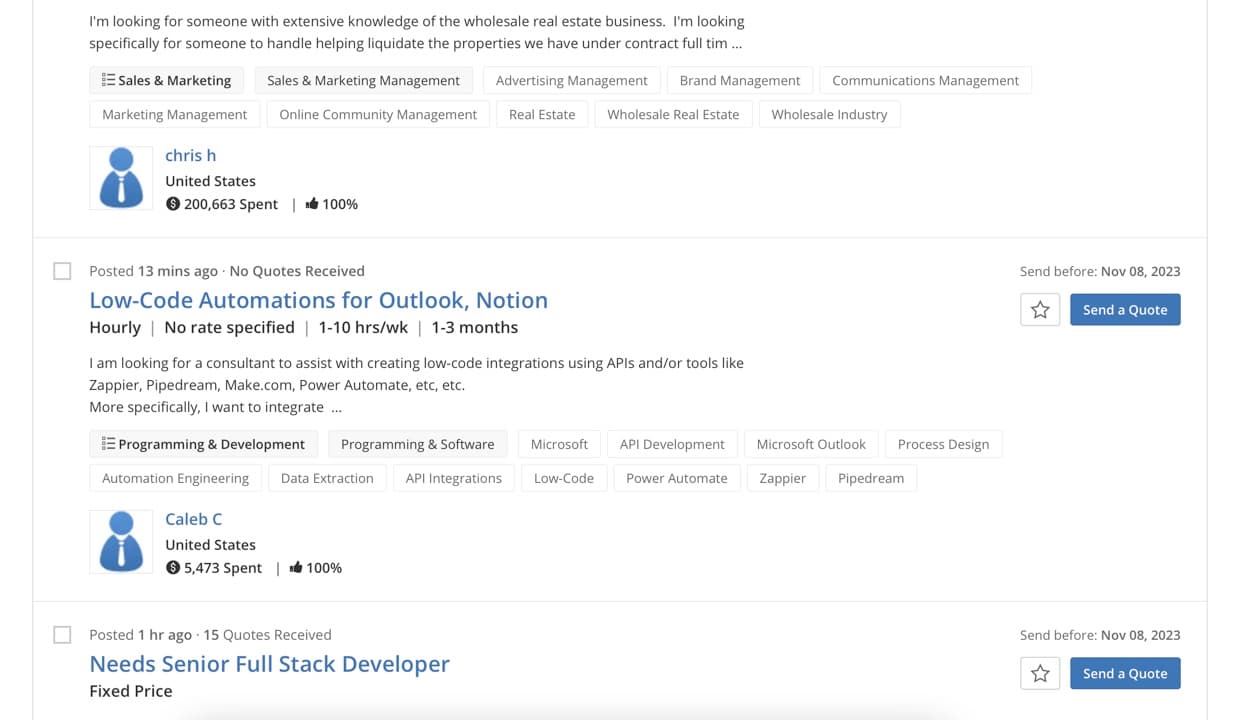
Task: Click the dollar icon beside chris h's 200,663 Spent
Action: 174,203
